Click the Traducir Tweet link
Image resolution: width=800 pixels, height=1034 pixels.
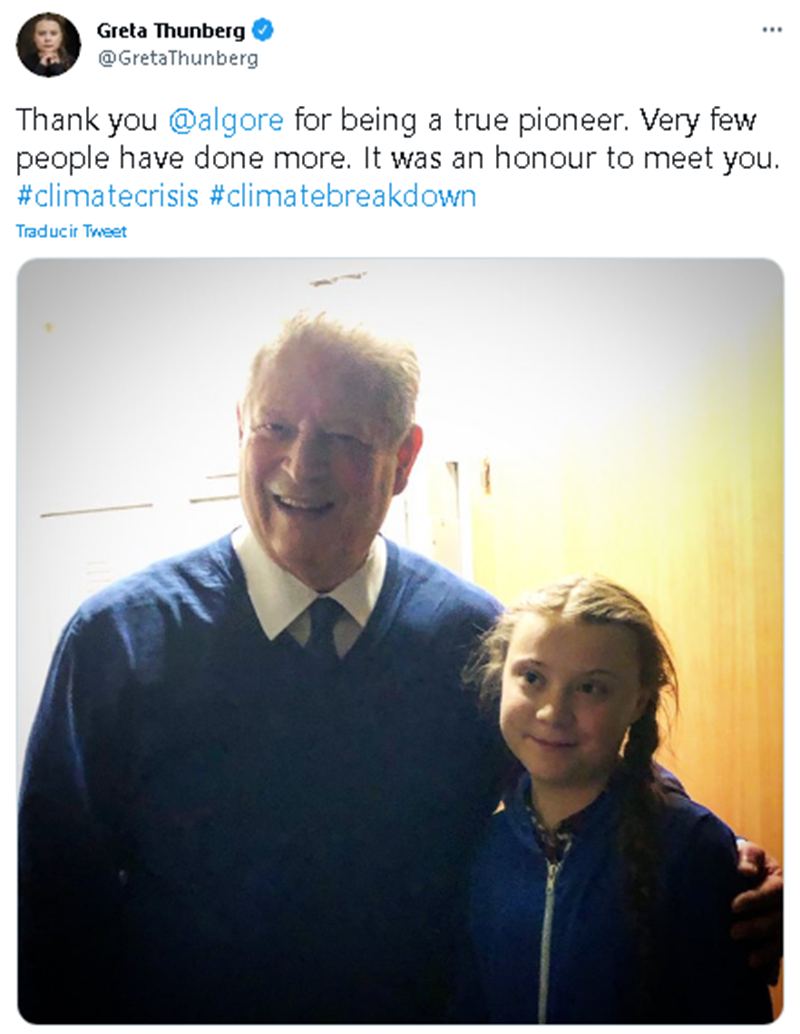tap(71, 232)
